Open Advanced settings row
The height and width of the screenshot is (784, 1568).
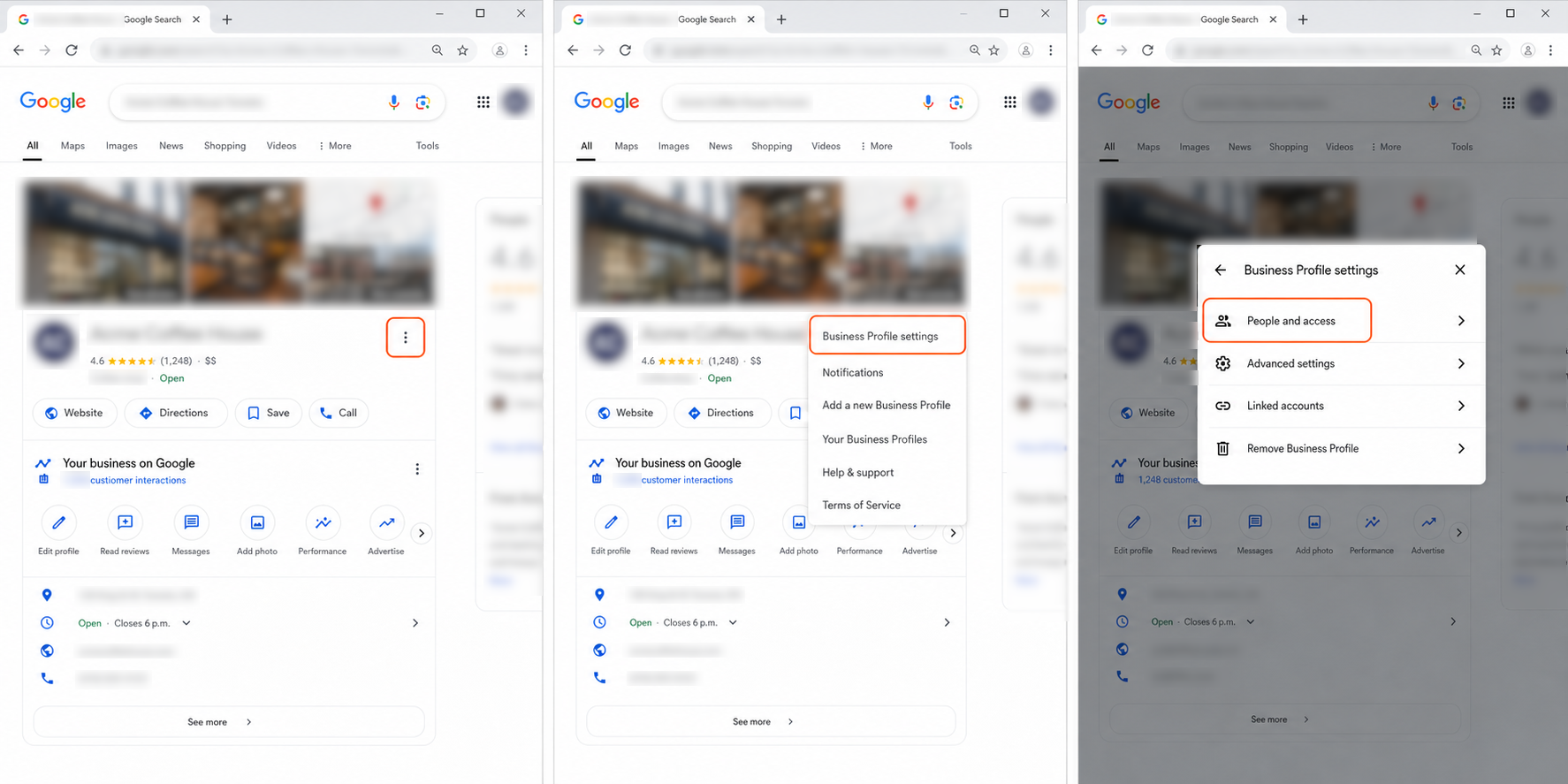(1340, 363)
